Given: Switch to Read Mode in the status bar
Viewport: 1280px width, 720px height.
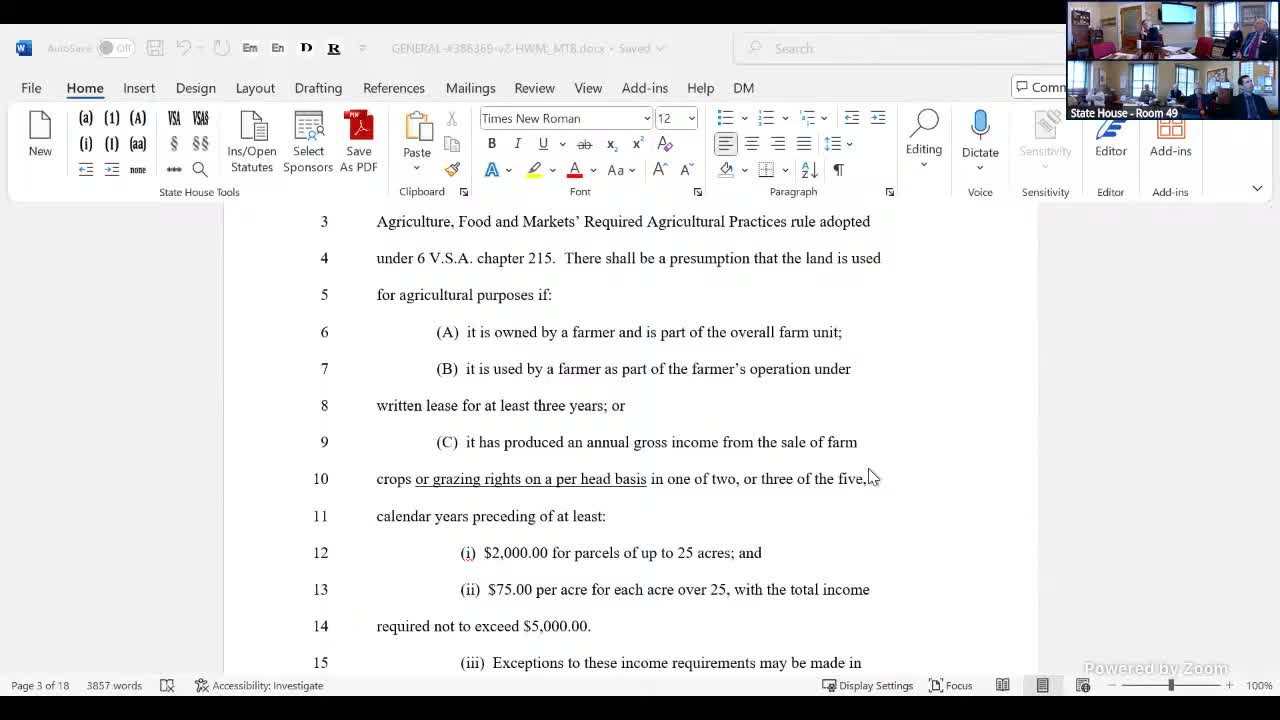Looking at the screenshot, I should tap(1003, 685).
